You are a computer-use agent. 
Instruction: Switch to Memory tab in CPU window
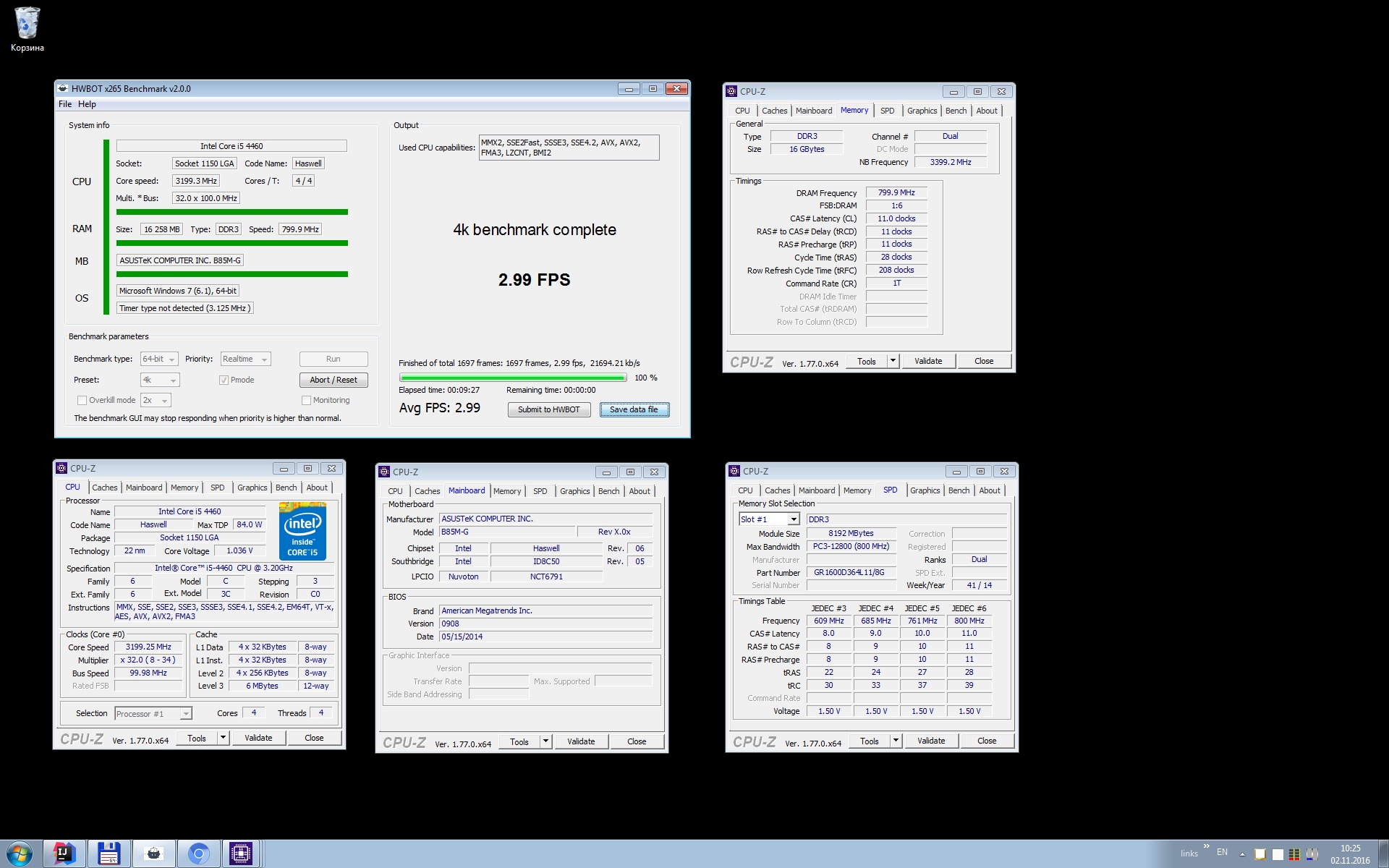tap(184, 488)
